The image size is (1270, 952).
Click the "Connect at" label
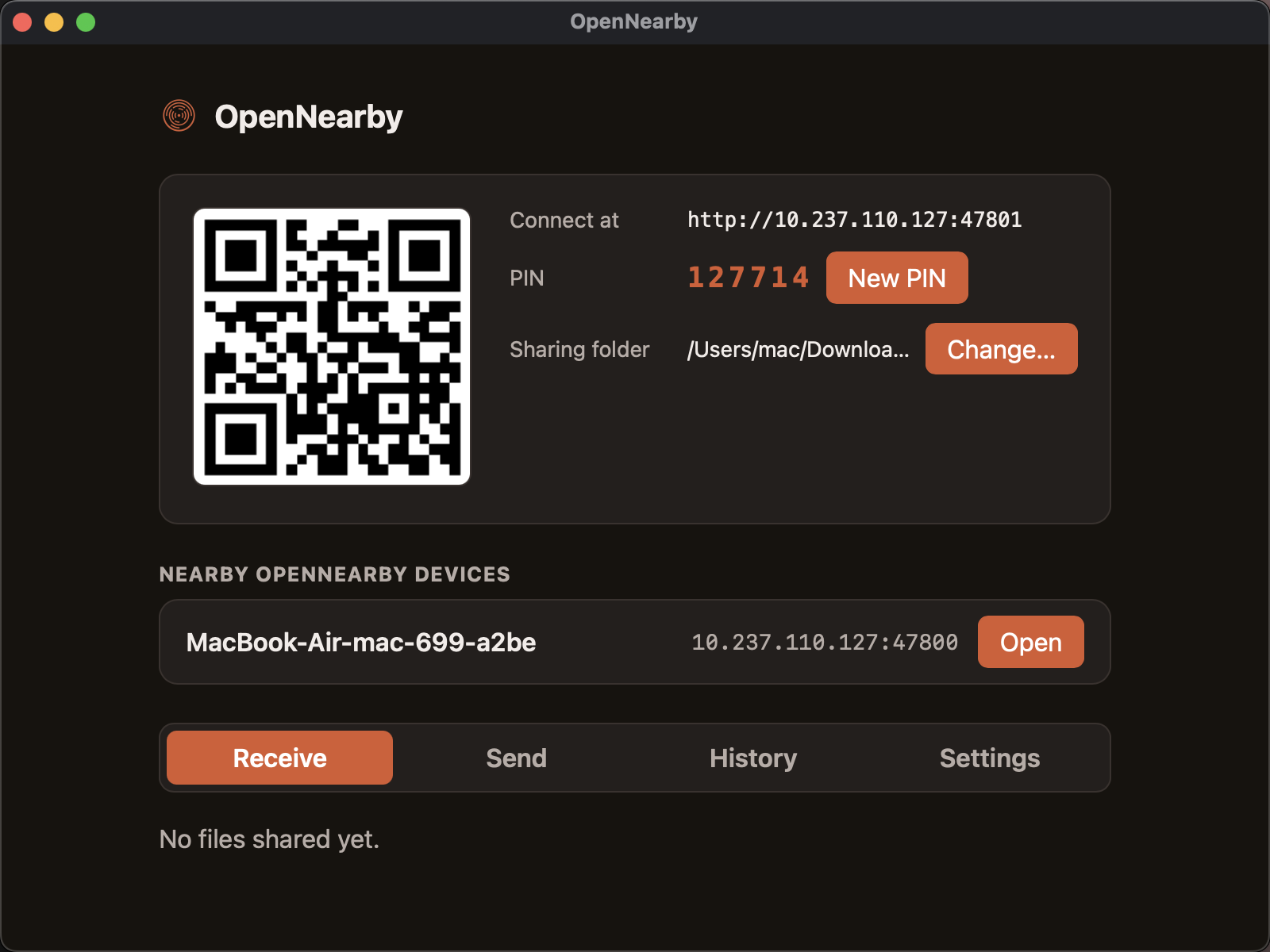tap(564, 220)
